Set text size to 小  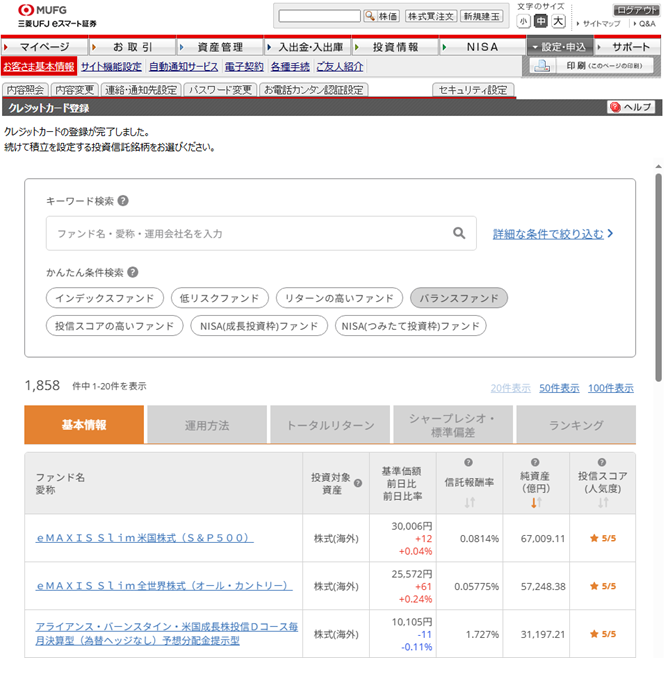coord(523,21)
